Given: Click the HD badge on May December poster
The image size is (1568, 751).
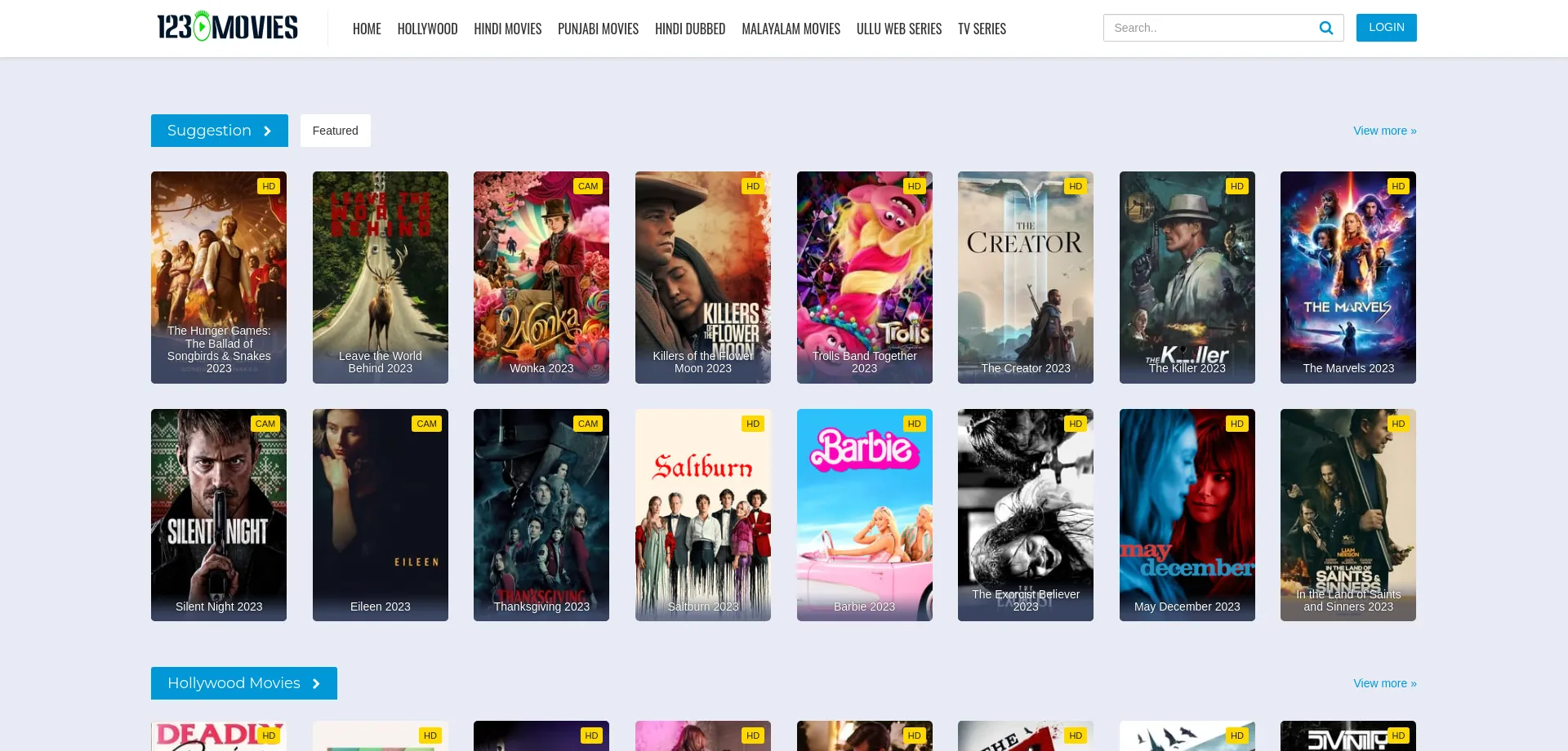Looking at the screenshot, I should (x=1237, y=424).
